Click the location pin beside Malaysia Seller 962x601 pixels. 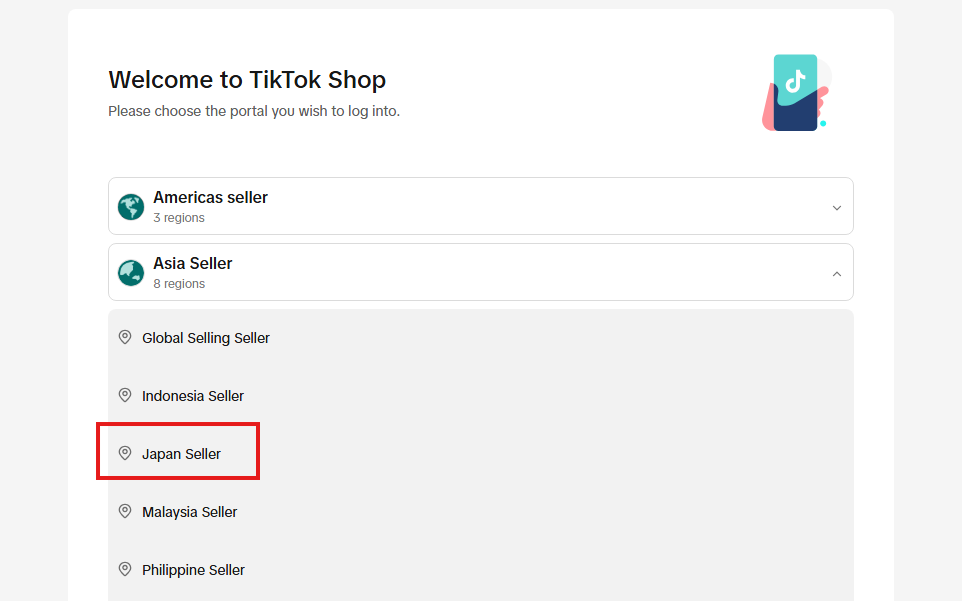point(125,512)
